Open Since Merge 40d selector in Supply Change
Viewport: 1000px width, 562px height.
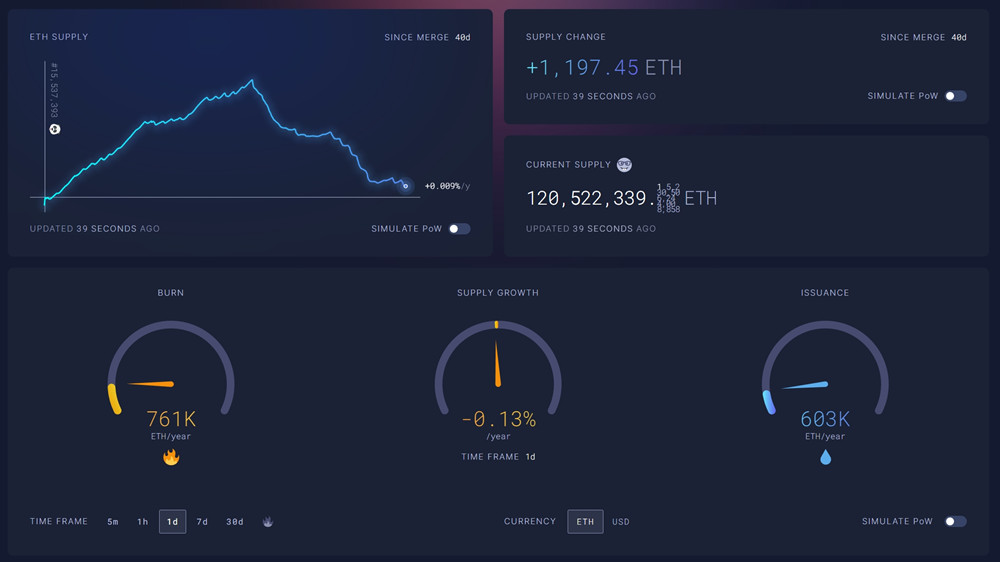point(922,38)
